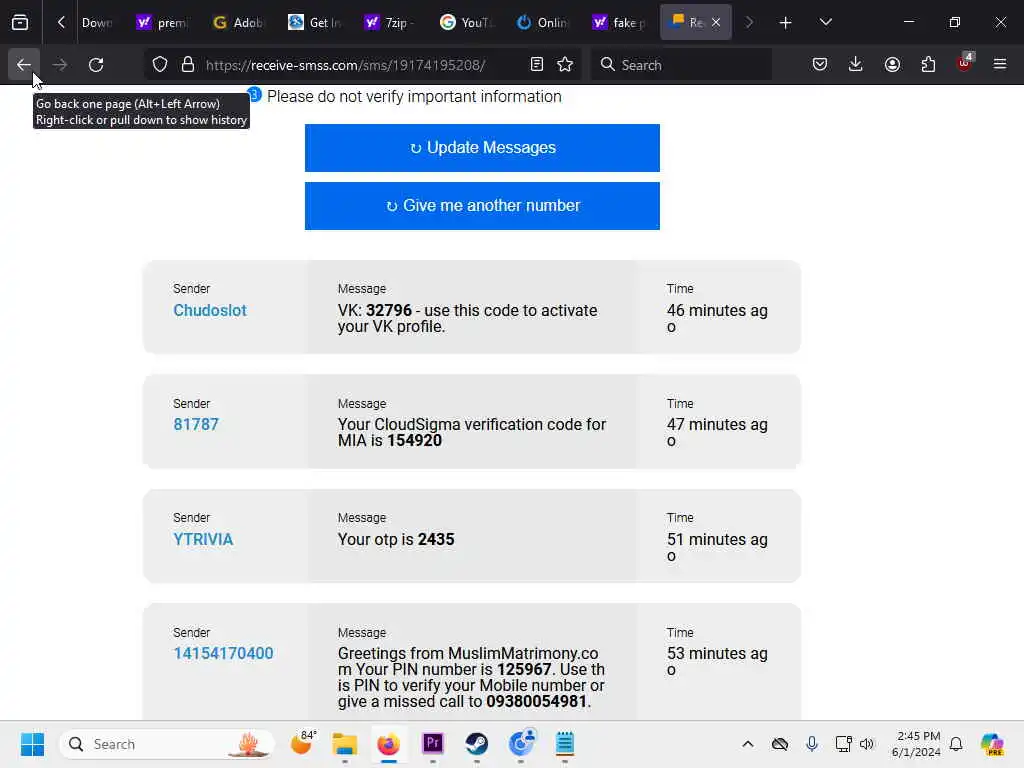The height and width of the screenshot is (768, 1024).
Task: Click the '51 minutes ago' time text
Action: (717, 547)
